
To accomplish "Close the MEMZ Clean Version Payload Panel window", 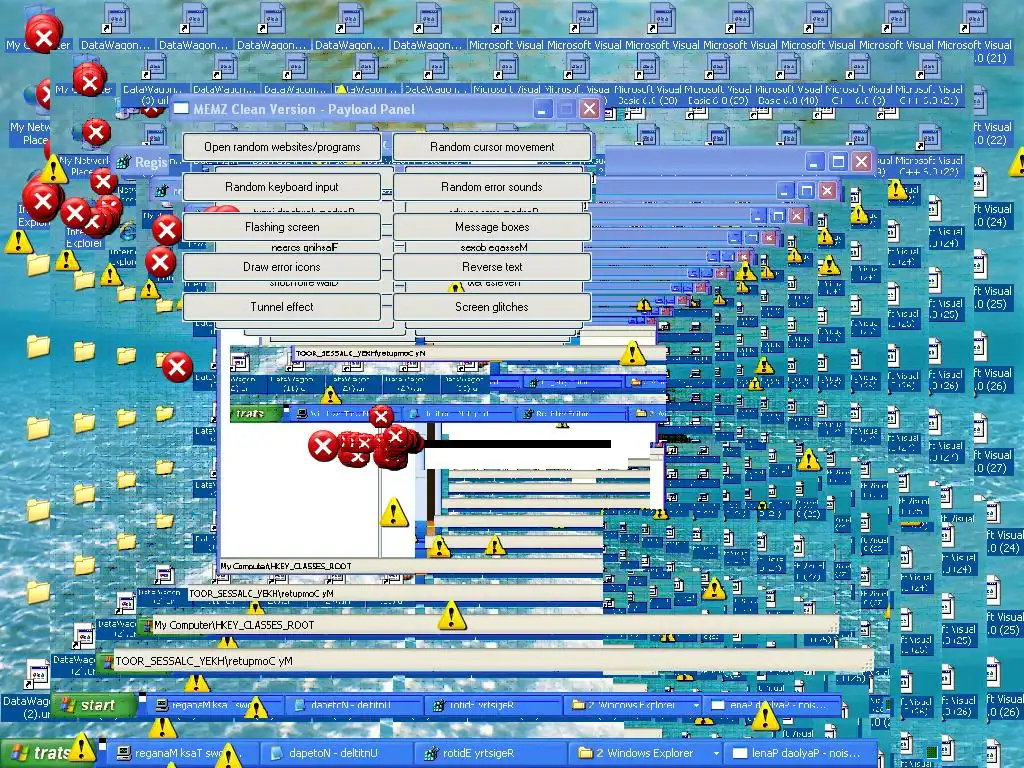I will click(589, 109).
